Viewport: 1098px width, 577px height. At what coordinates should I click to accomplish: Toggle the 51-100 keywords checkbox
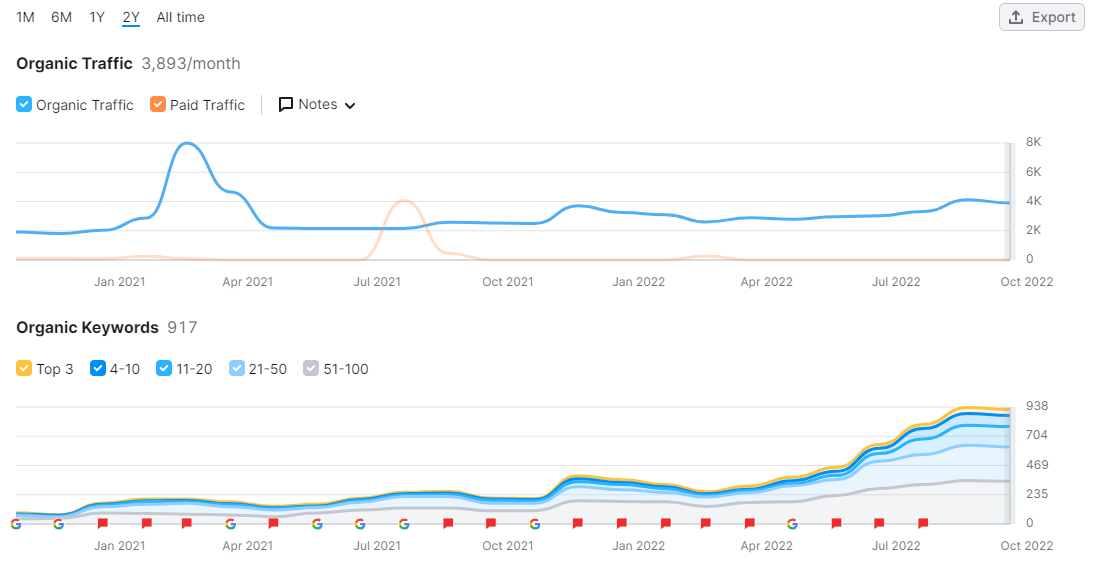[311, 368]
